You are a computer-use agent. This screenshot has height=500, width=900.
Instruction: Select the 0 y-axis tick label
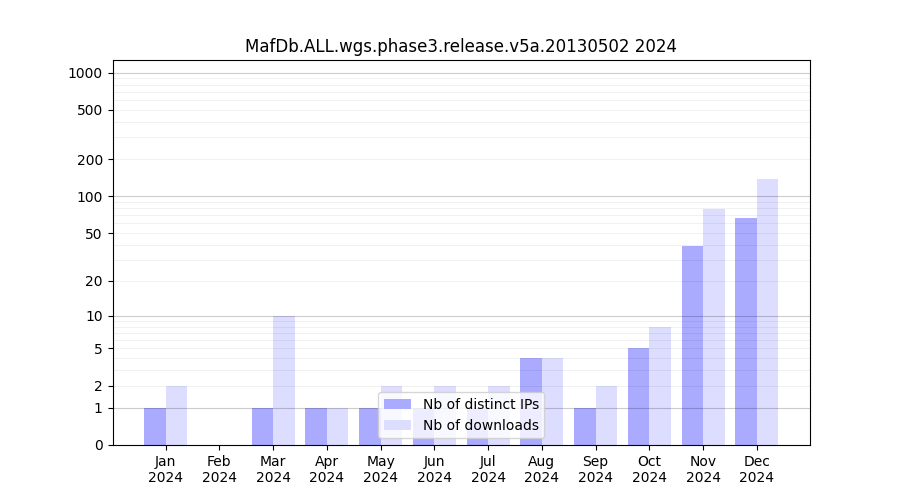pyautogui.click(x=98, y=445)
